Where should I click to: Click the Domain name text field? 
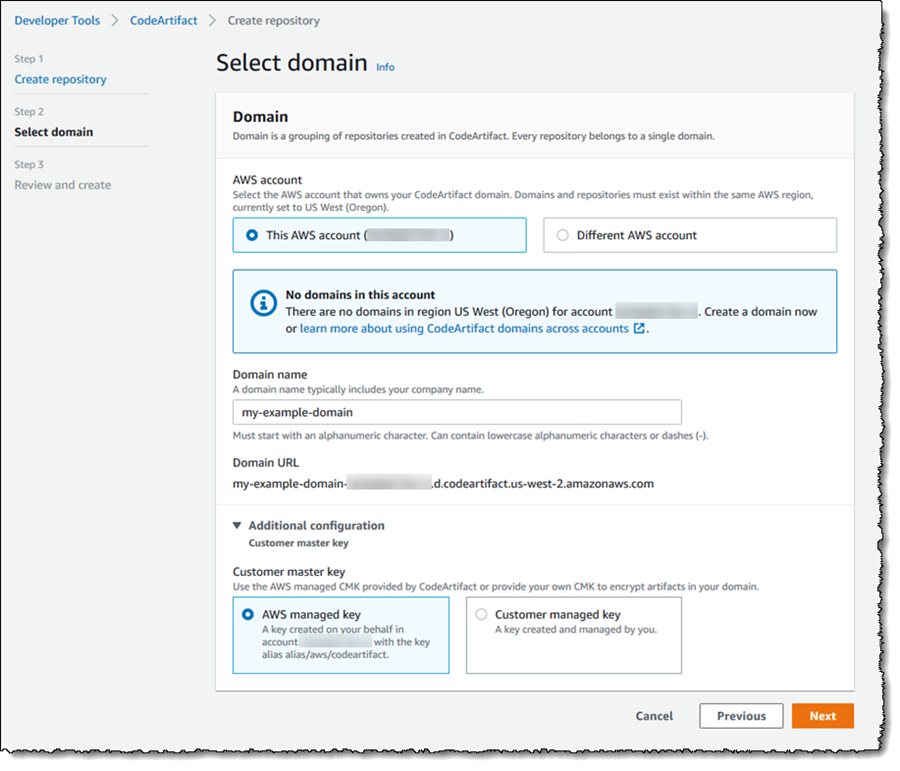point(456,412)
